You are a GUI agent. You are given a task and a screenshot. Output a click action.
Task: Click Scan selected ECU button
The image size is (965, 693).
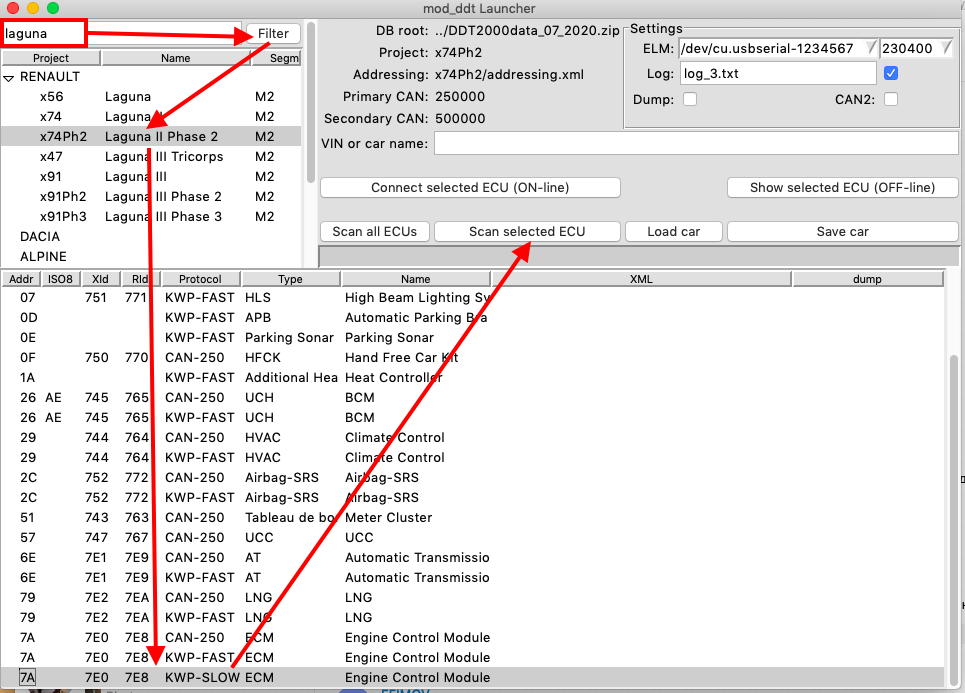(x=527, y=231)
